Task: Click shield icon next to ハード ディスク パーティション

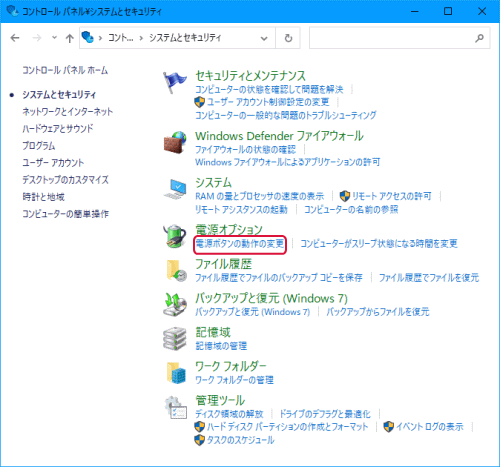Action: (x=199, y=427)
